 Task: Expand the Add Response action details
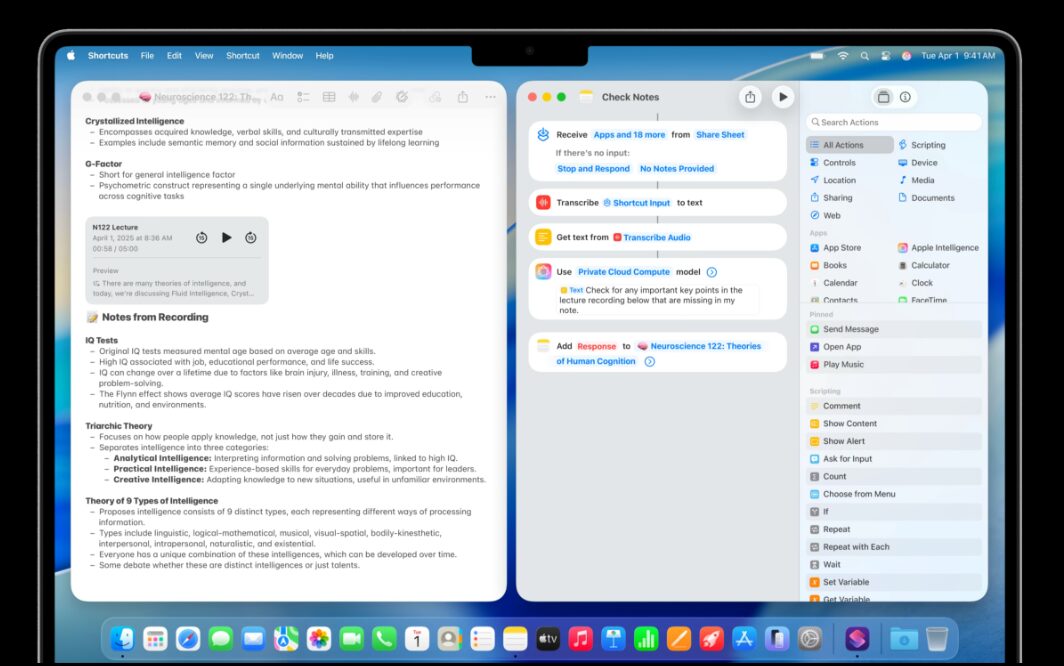[649, 362]
